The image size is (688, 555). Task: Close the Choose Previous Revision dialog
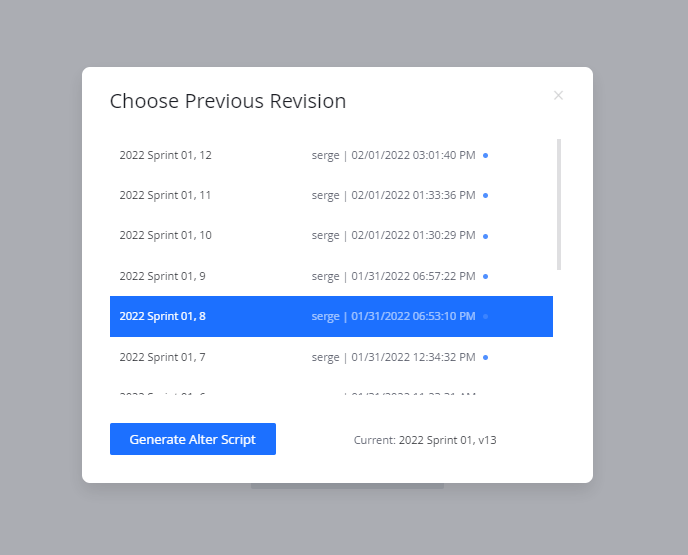(558, 96)
